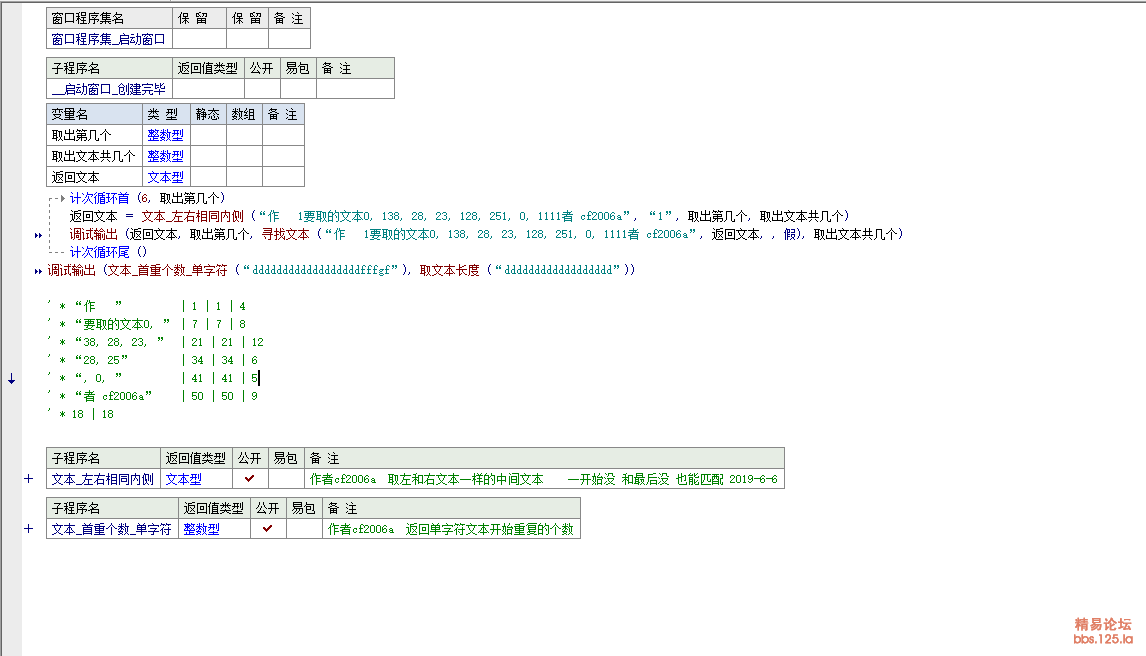Select the 窗口程序集_启动窗口 name cell
The height and width of the screenshot is (656, 1146).
pyautogui.click(x=108, y=39)
